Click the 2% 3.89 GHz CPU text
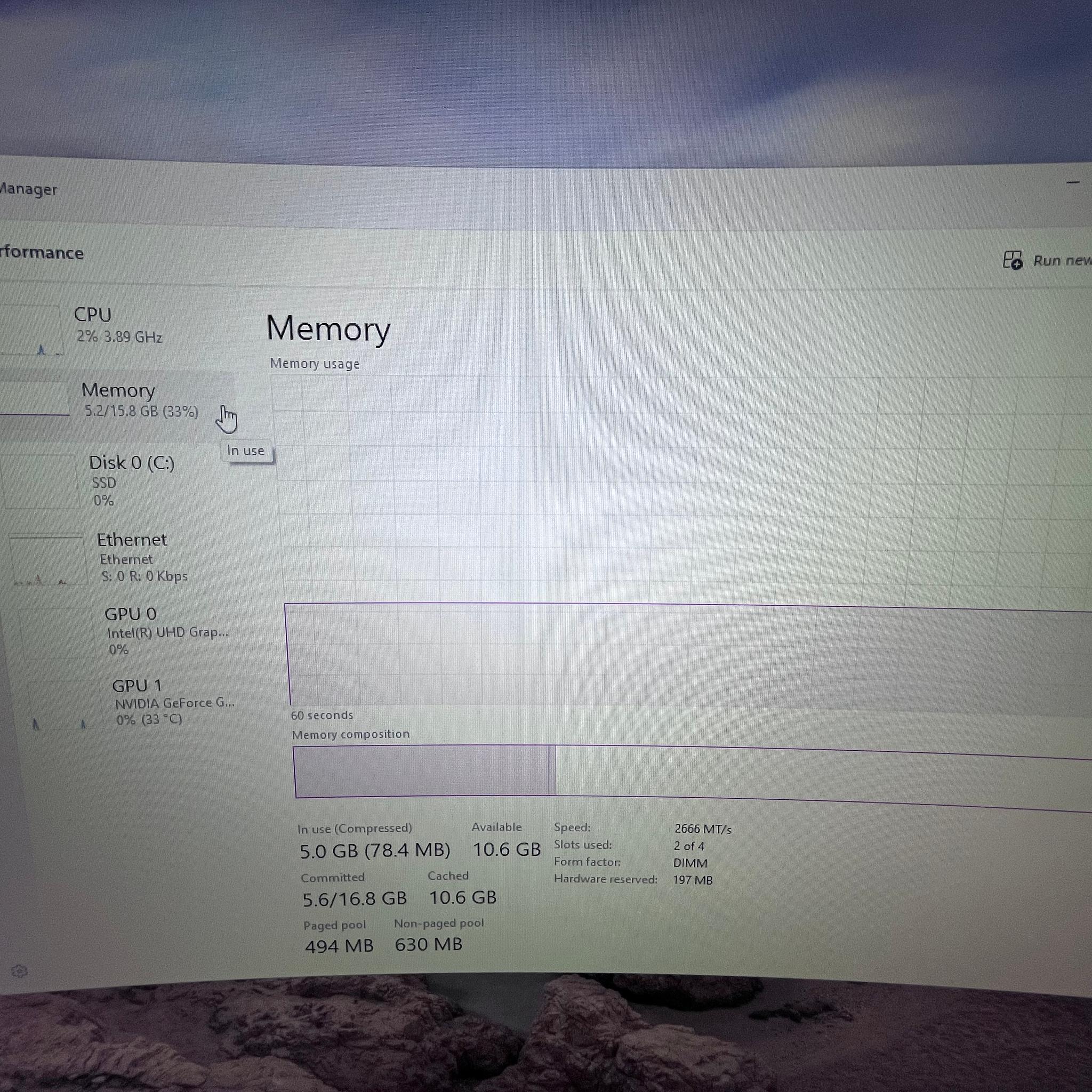 point(119,337)
